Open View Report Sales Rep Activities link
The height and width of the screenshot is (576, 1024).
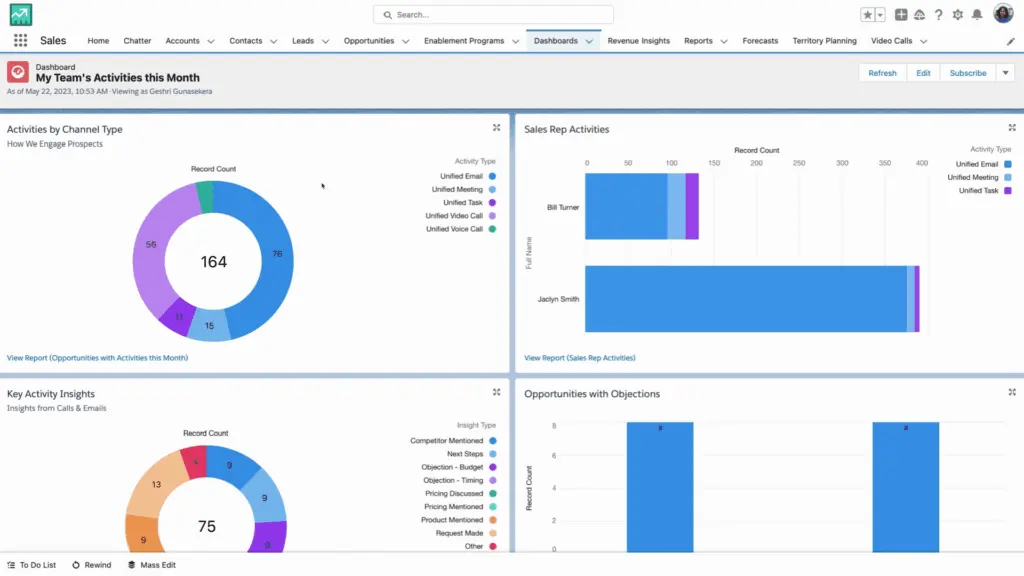pyautogui.click(x=580, y=358)
